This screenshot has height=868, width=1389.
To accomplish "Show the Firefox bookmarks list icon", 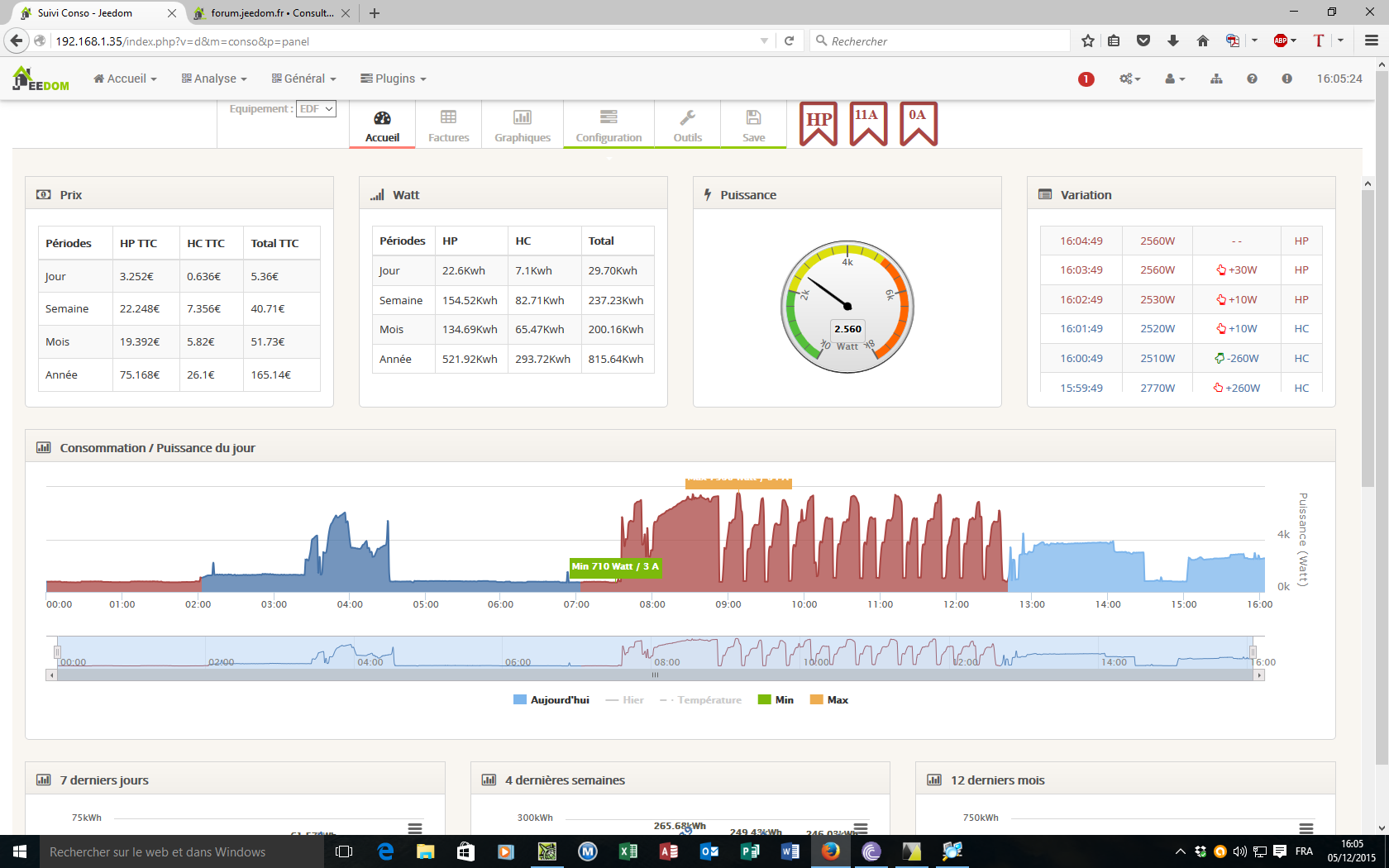I will point(1114,41).
